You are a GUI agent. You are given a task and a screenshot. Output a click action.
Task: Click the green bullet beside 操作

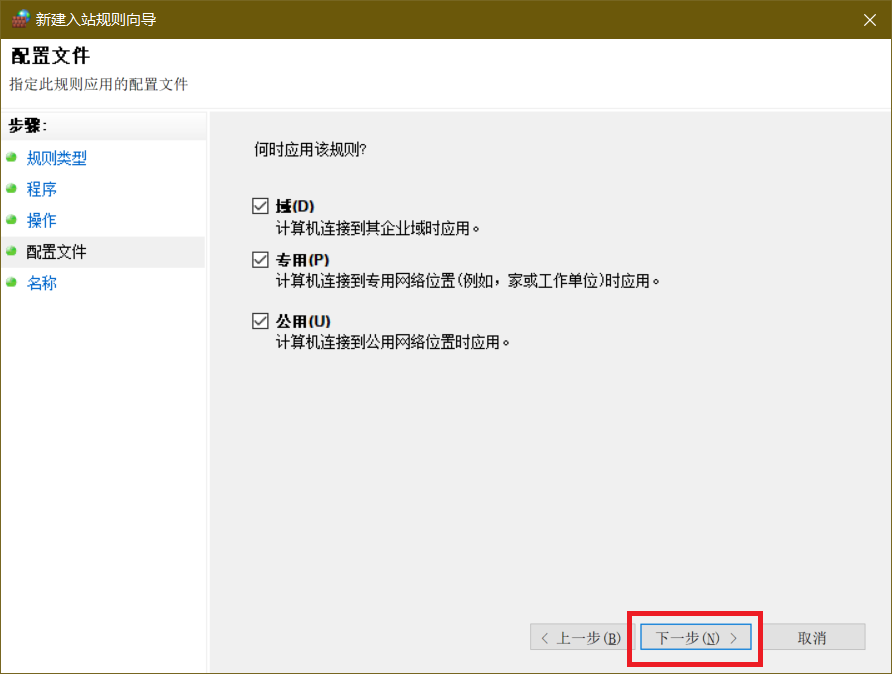click(x=11, y=220)
